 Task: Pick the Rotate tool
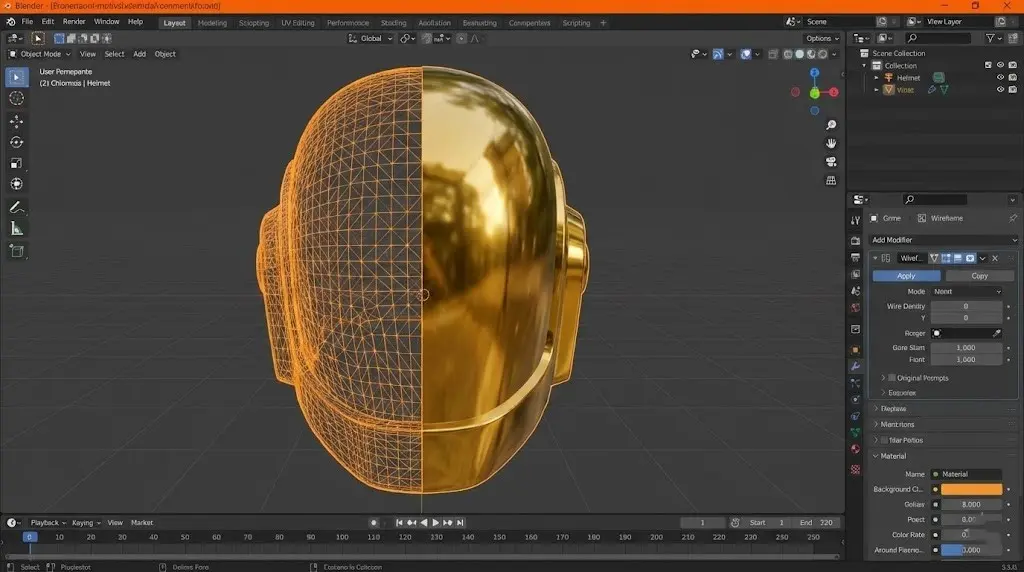click(x=16, y=142)
